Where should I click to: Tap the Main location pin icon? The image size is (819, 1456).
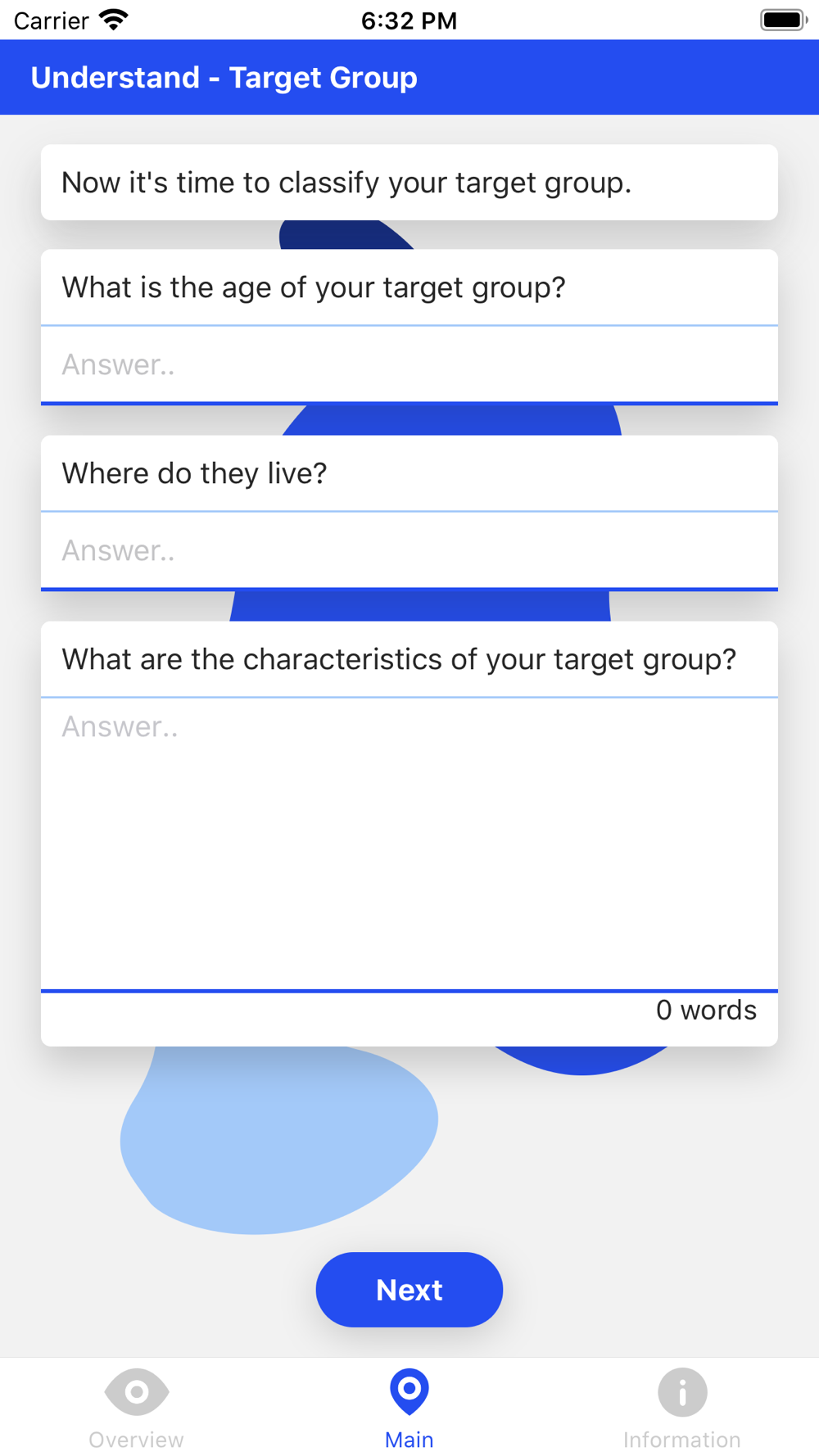(409, 1391)
